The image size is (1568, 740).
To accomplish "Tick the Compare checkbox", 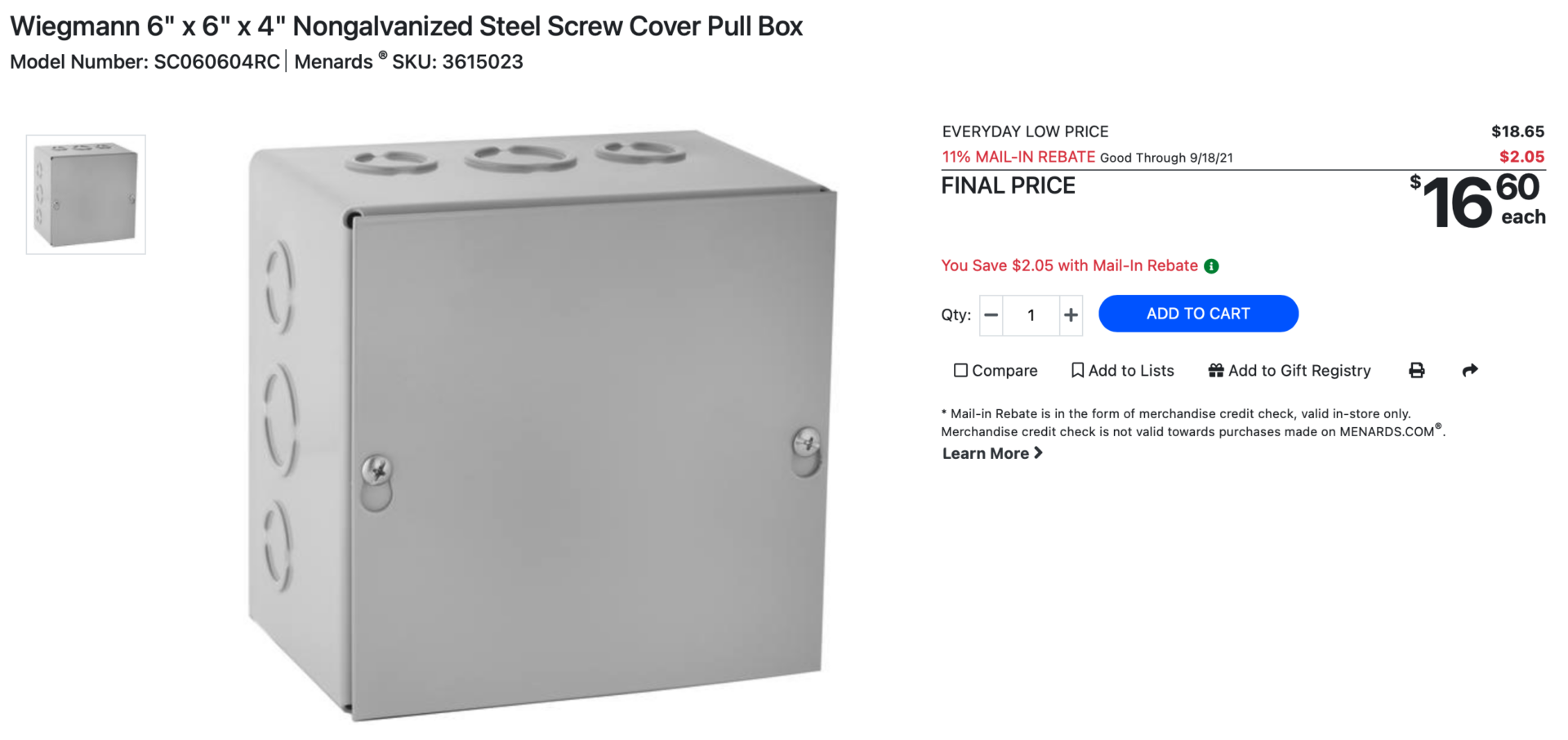I will pos(961,371).
